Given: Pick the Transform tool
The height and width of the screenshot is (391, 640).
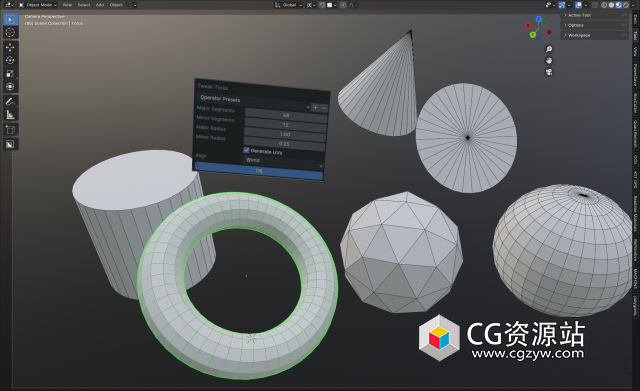Looking at the screenshot, I should pyautogui.click(x=10, y=87).
